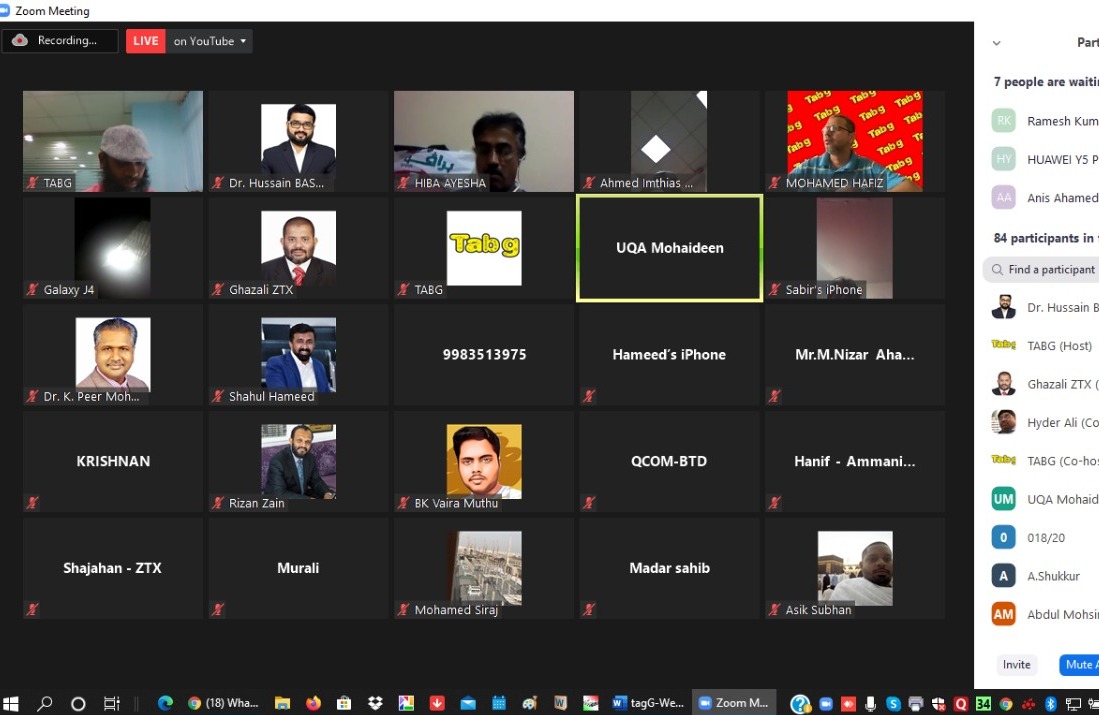The width and height of the screenshot is (1099, 715).
Task: Click the muted mic icon on KRISHNAN tile
Action: tap(33, 503)
